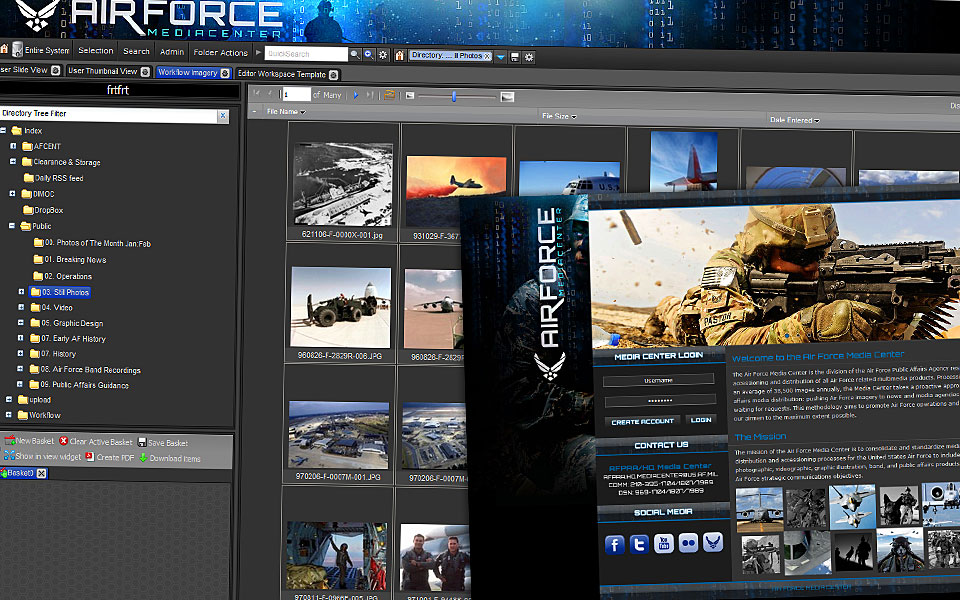Expand the AFCENT folder
The width and height of the screenshot is (960, 600).
click(13, 146)
